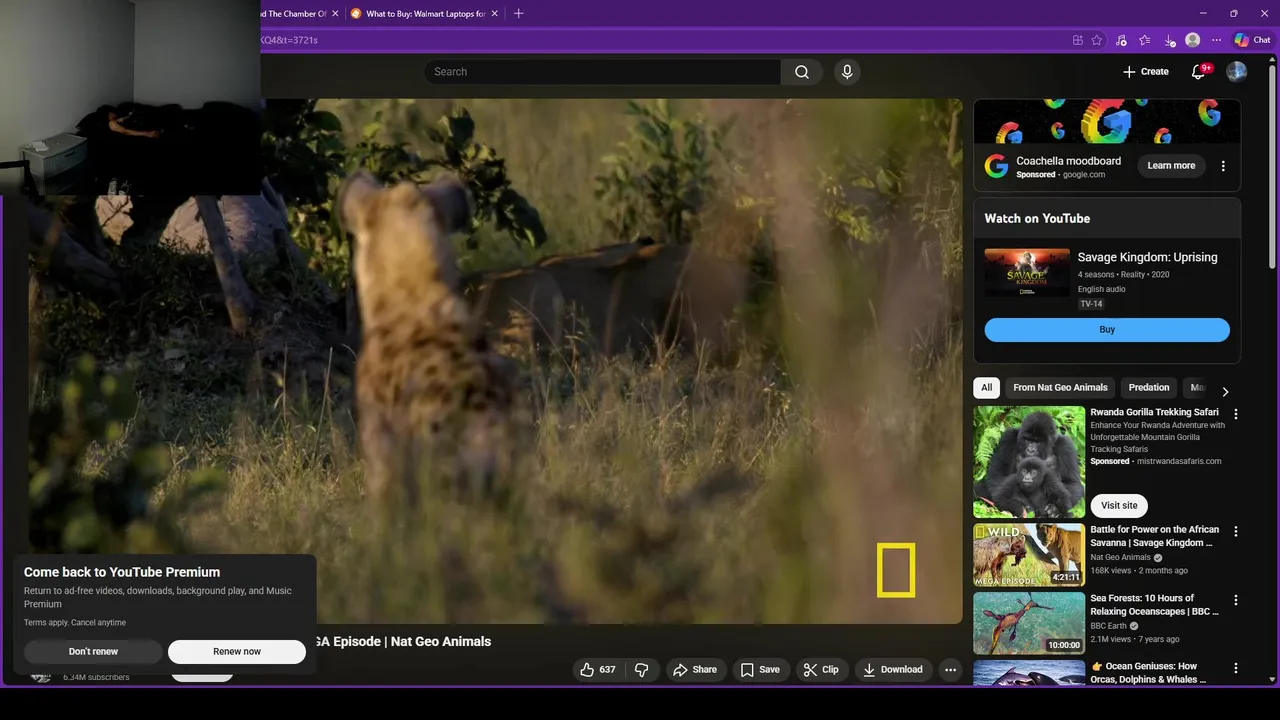Open menu for Sea Forests video
1280x720 pixels.
coord(1236,600)
